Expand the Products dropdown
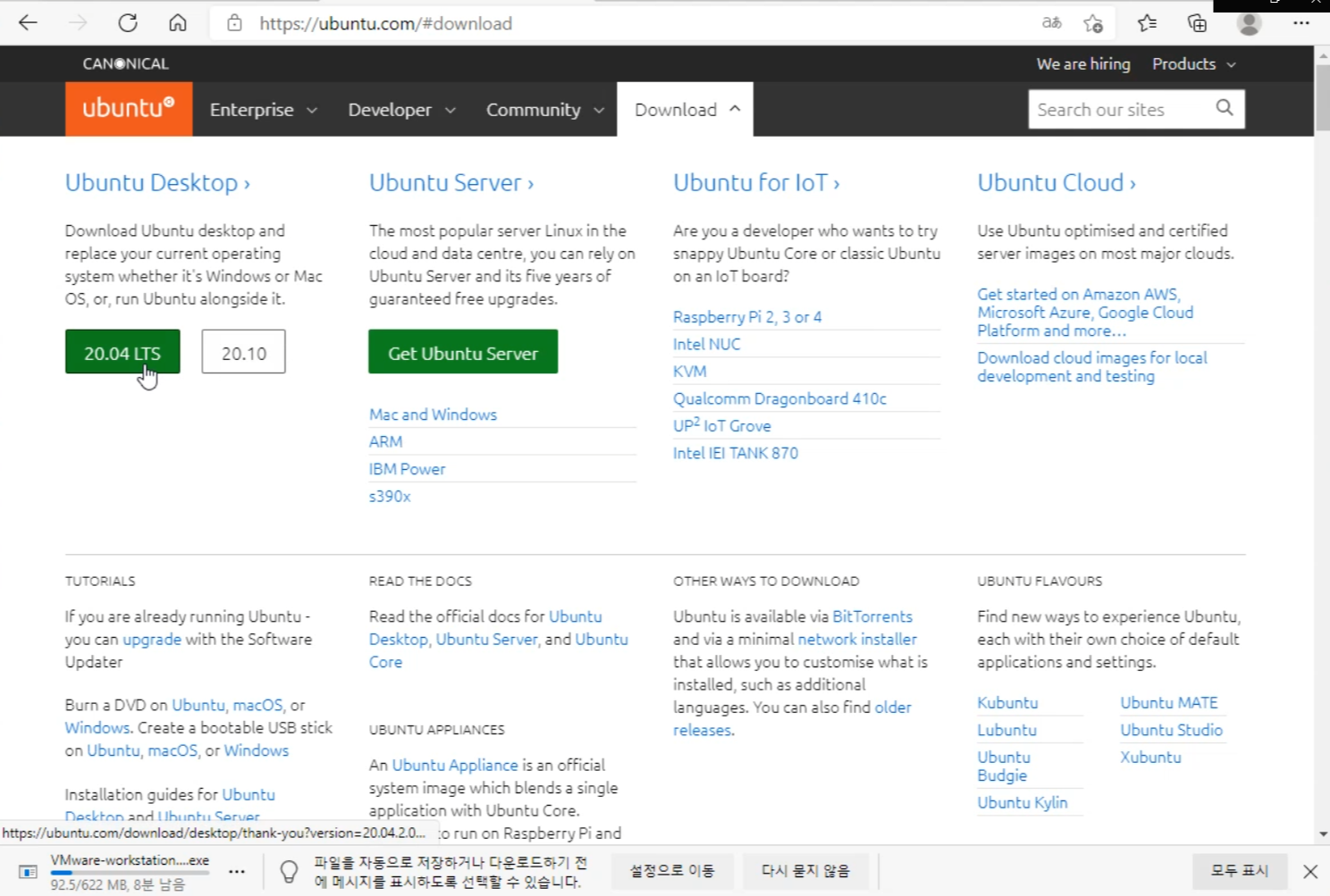Image resolution: width=1330 pixels, height=896 pixels. click(1194, 64)
